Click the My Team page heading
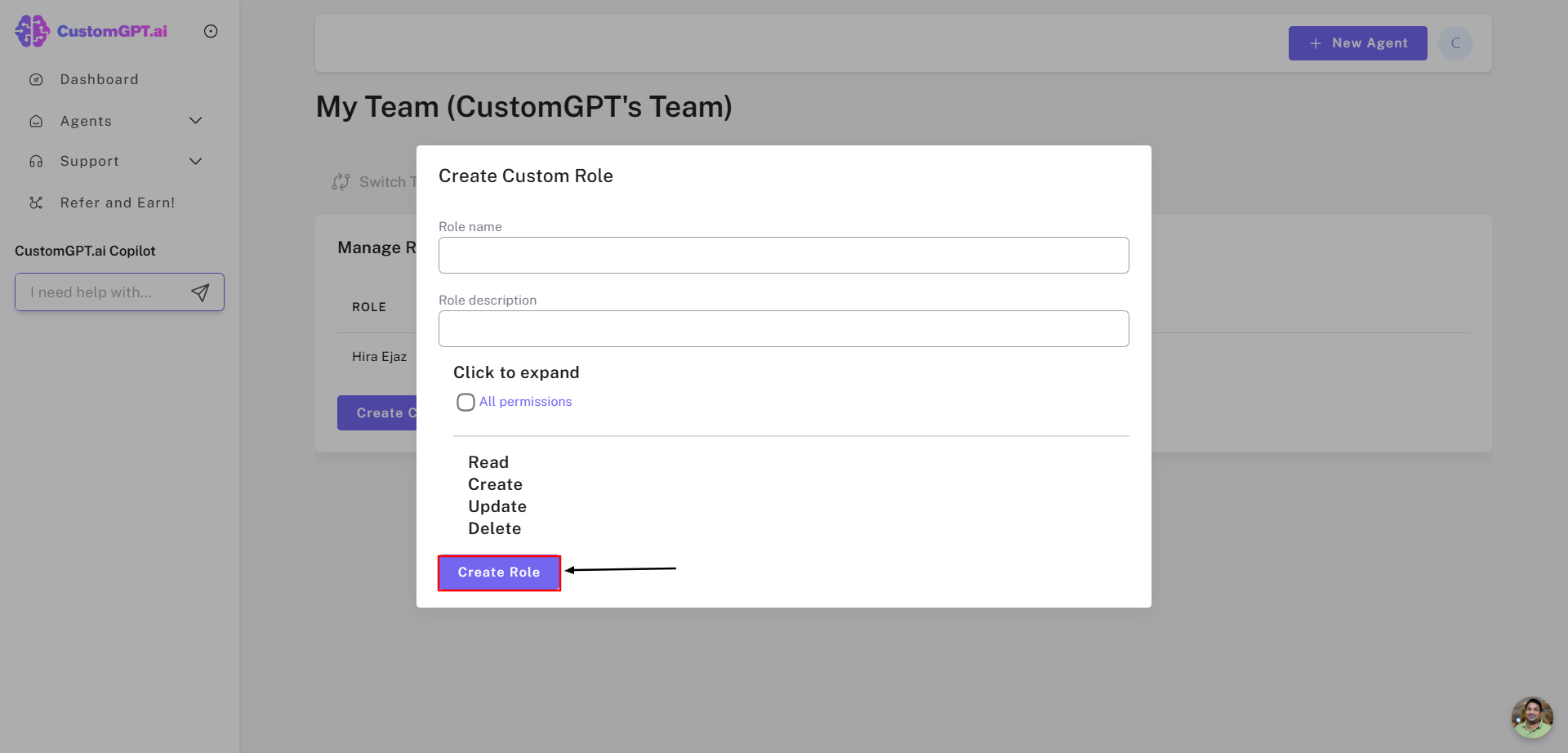 (524, 107)
